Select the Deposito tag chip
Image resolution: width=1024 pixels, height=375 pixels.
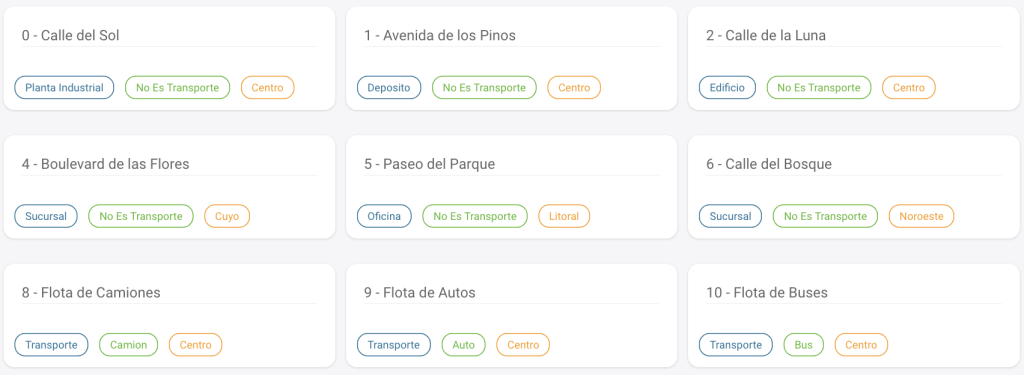coord(389,88)
